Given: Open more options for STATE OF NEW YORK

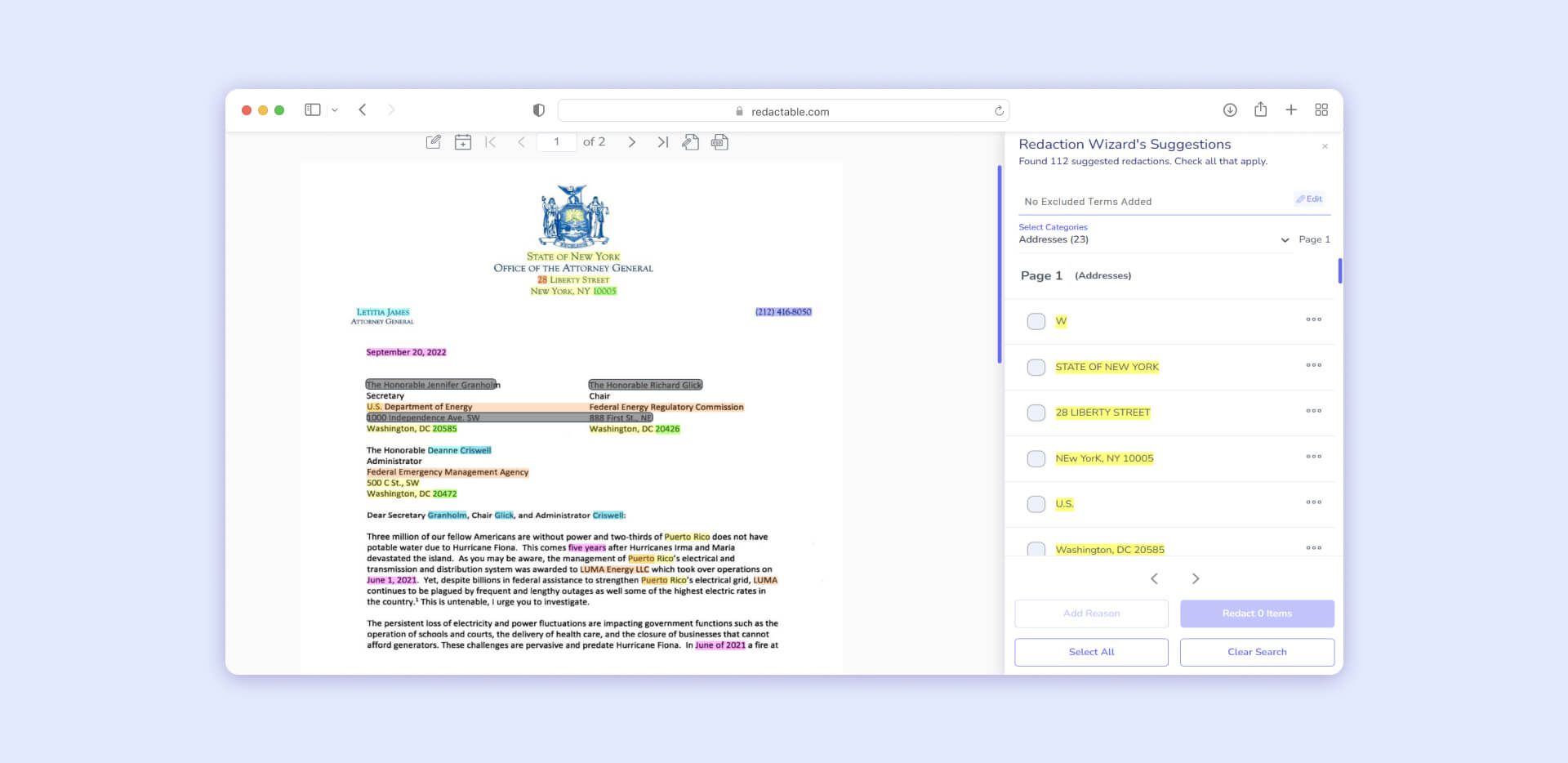Looking at the screenshot, I should tap(1313, 365).
